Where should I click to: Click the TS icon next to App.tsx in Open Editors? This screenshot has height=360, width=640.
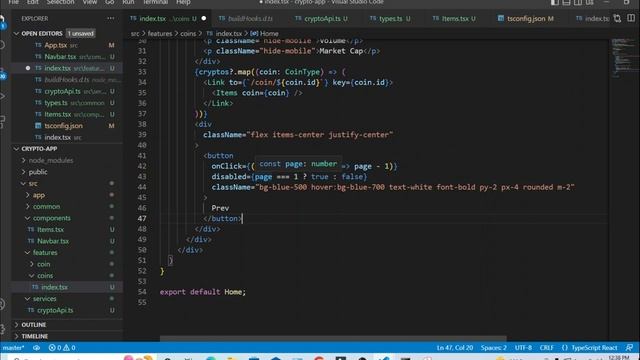pyautogui.click(x=38, y=45)
